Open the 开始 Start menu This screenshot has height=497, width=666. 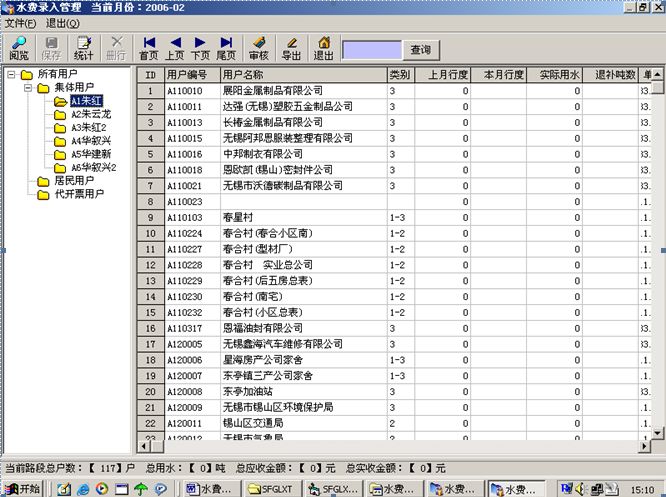pos(23,489)
